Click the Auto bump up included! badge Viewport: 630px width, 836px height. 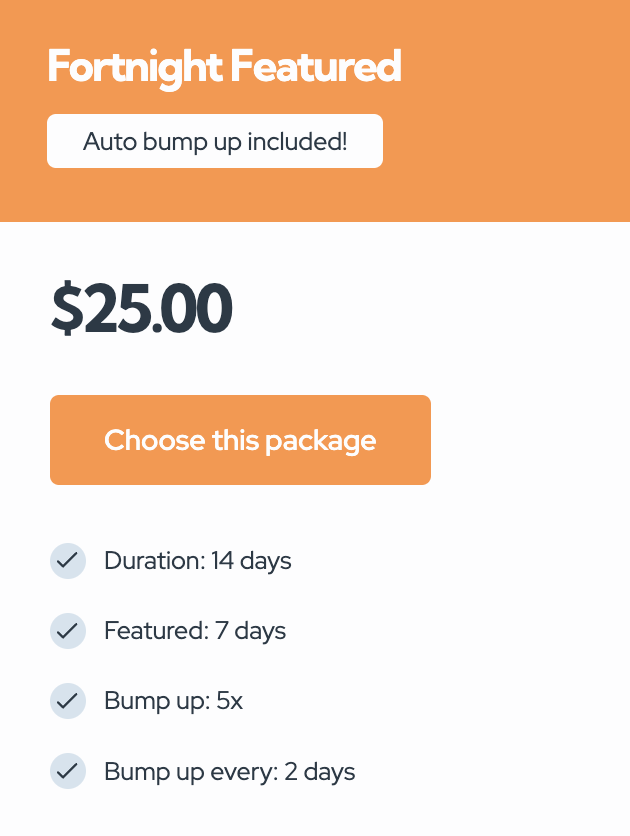point(215,141)
